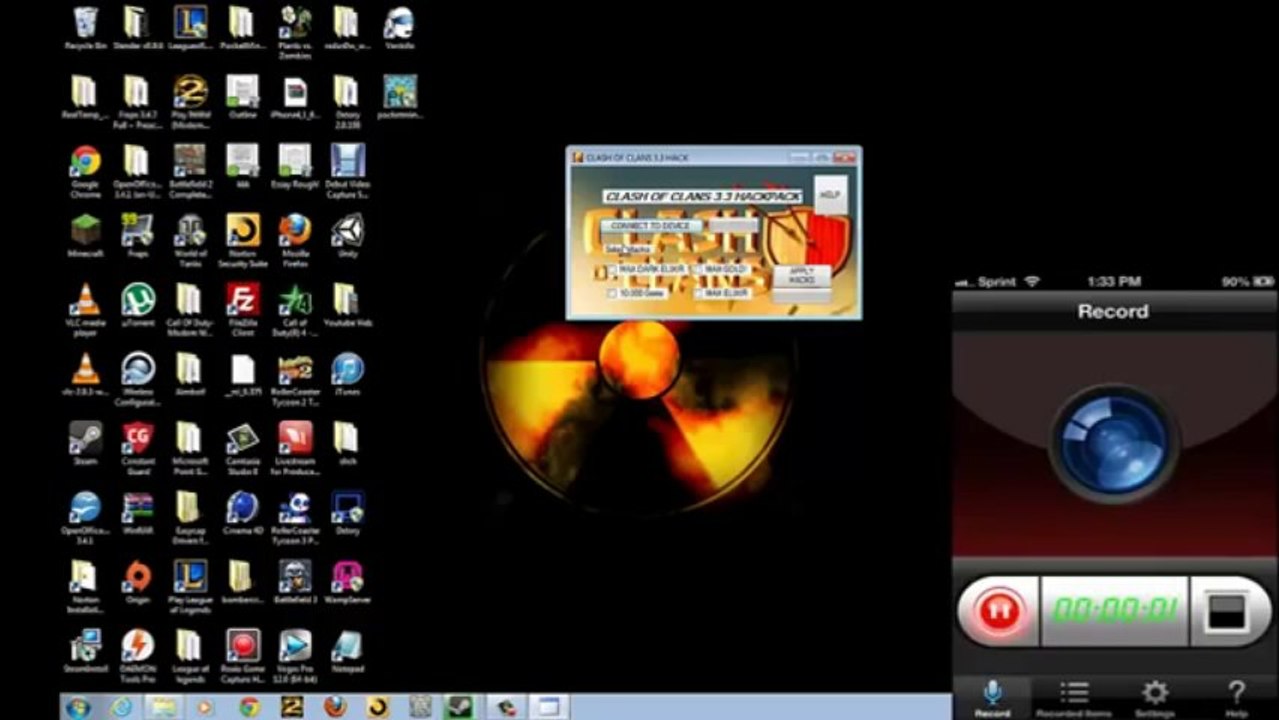1279x720 pixels.
Task: Open the Recorded Items tab
Action: click(1073, 698)
